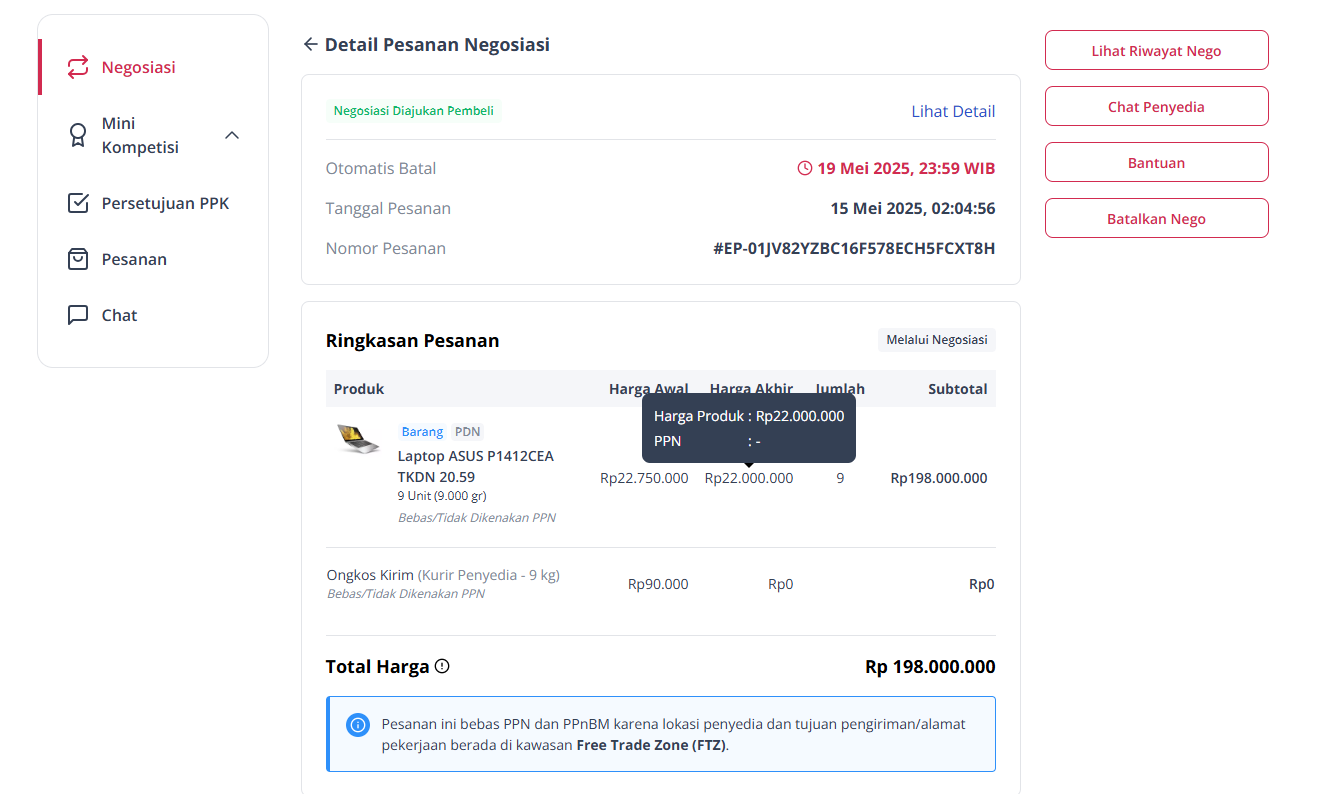Collapse the Mini Kompetisi chevron
The width and height of the screenshot is (1331, 794).
tap(232, 135)
